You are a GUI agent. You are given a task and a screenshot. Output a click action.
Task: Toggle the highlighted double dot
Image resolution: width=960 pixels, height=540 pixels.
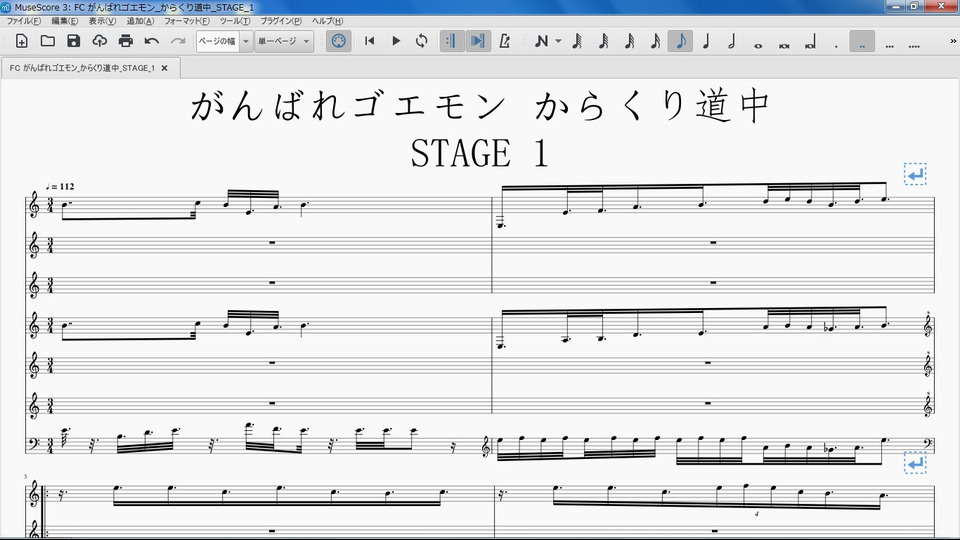[x=862, y=41]
